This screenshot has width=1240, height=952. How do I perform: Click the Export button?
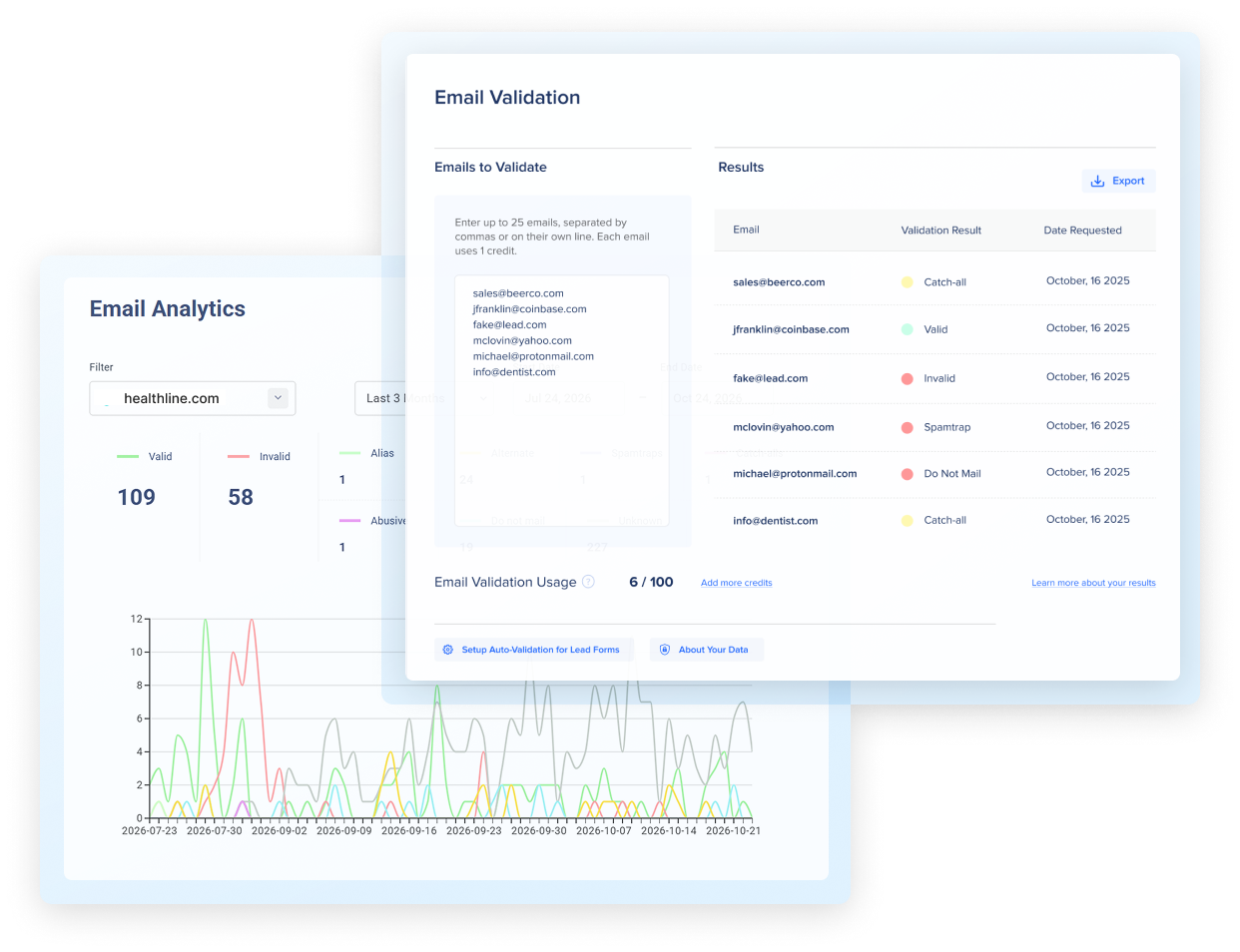(1118, 181)
